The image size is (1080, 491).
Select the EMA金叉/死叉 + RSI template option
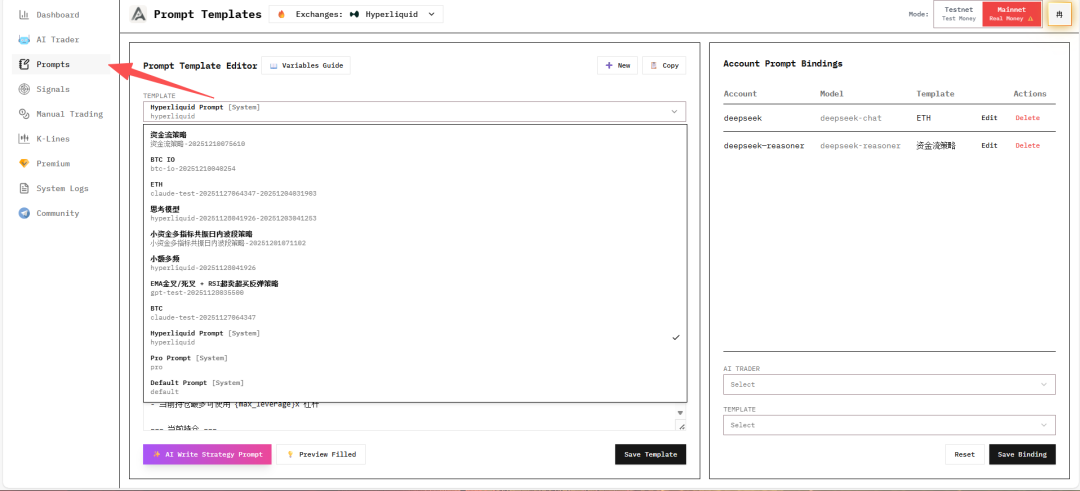click(x=415, y=288)
